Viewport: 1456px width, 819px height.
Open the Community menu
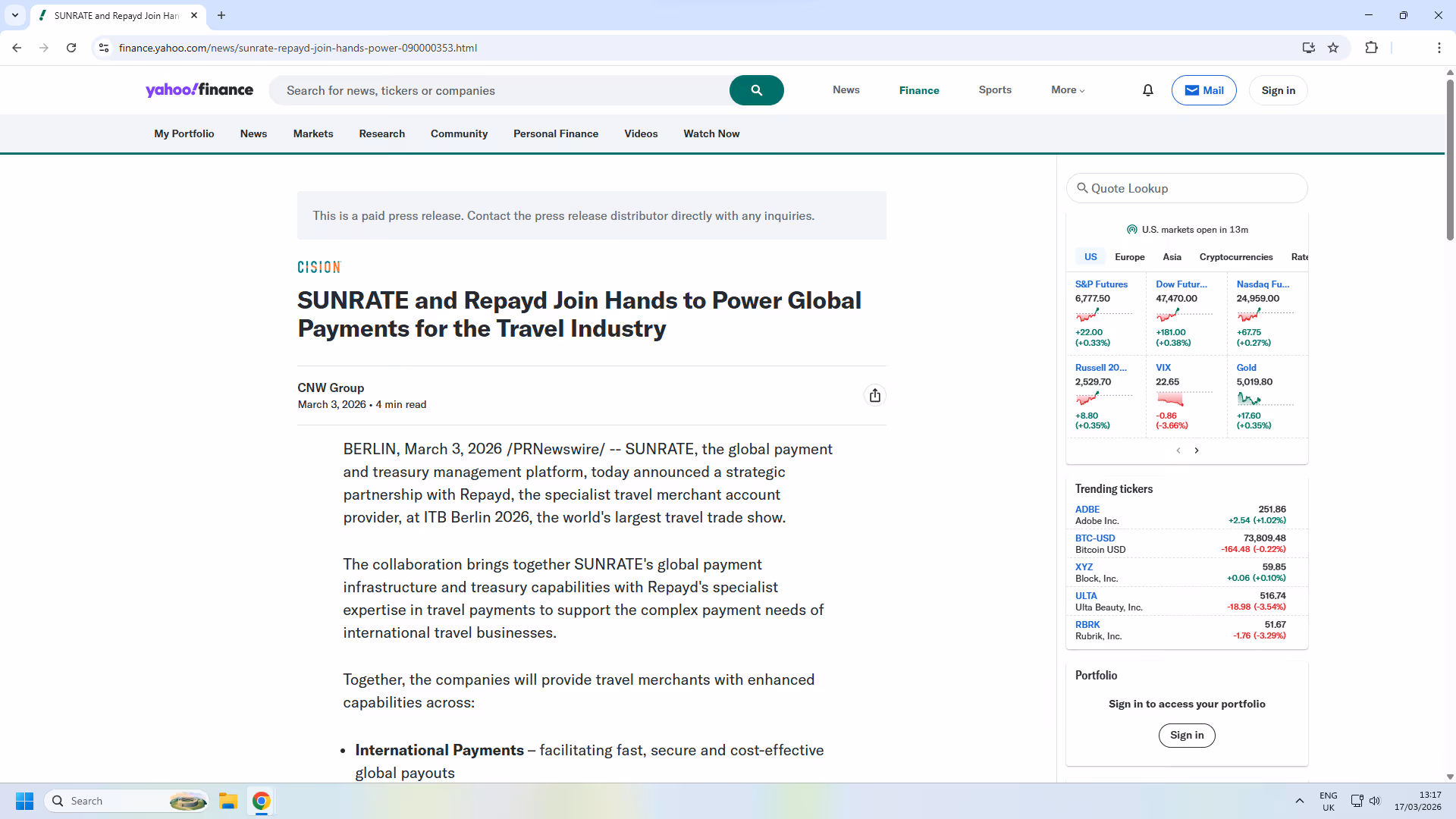459,133
